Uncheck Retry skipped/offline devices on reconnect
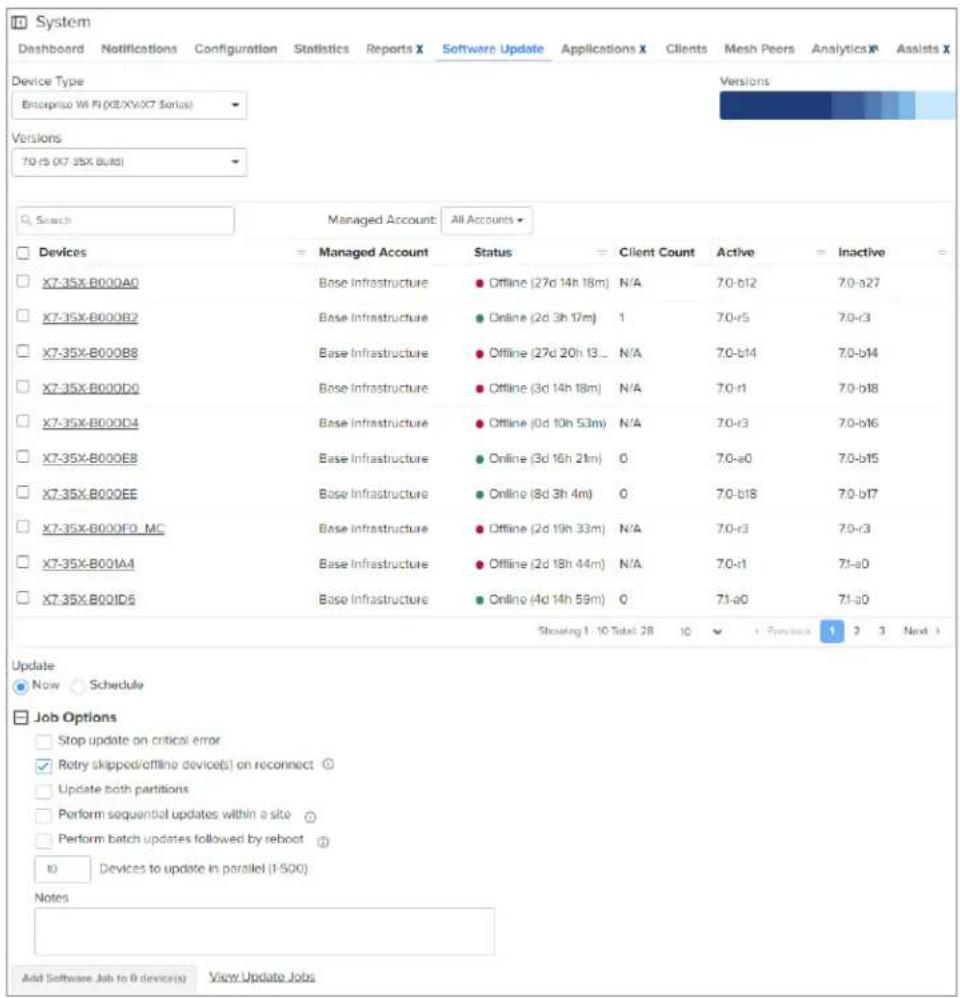The width and height of the screenshot is (960, 998). [x=43, y=766]
